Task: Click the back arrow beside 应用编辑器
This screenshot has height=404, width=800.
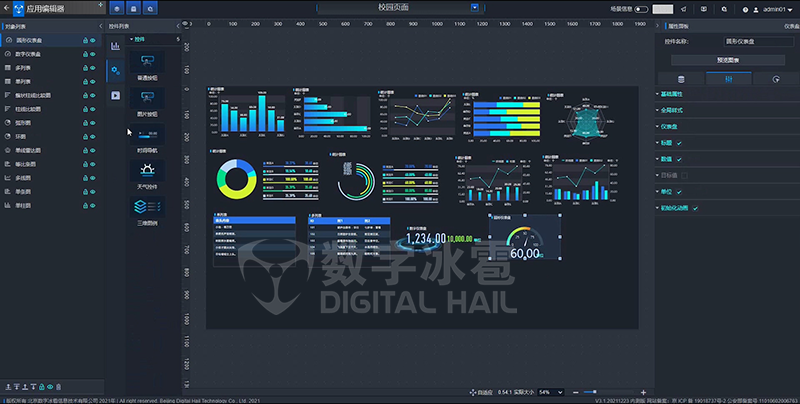Action: click(6, 8)
